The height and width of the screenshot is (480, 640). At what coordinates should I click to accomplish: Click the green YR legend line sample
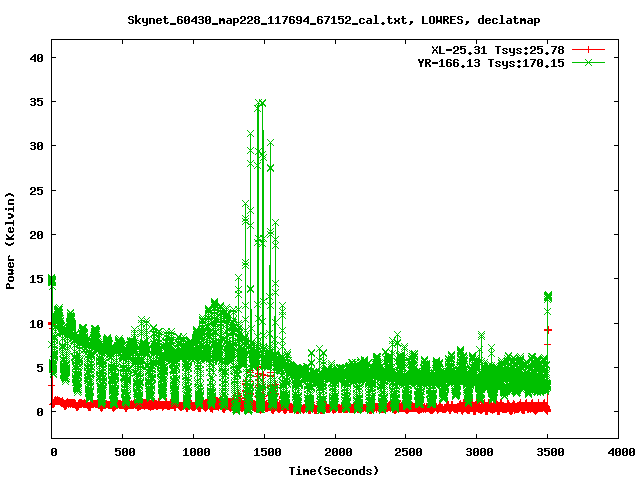[x=588, y=62]
